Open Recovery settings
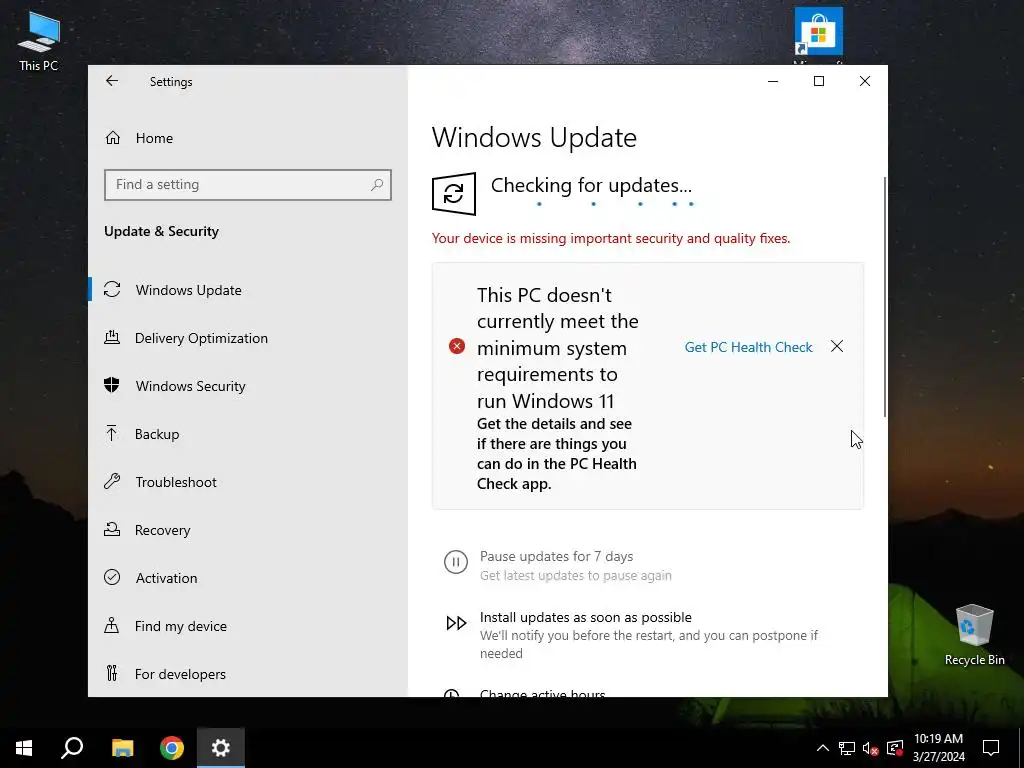1024x768 pixels. pyautogui.click(x=162, y=530)
